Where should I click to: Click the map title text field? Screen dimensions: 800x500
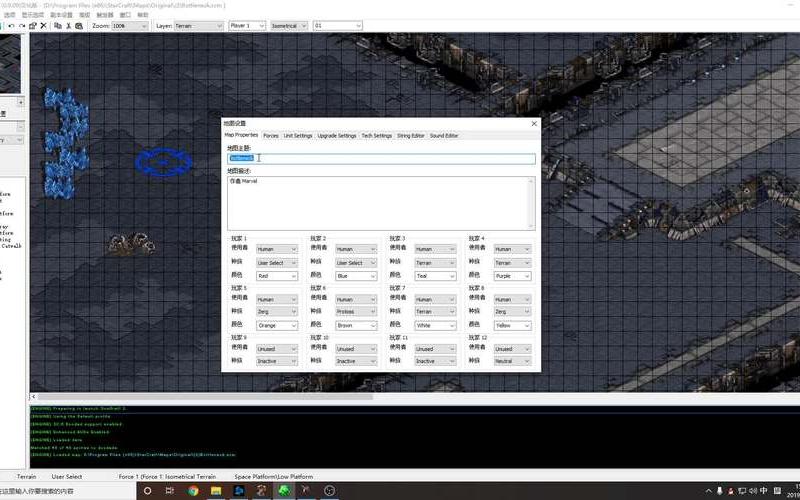pyautogui.click(x=380, y=158)
